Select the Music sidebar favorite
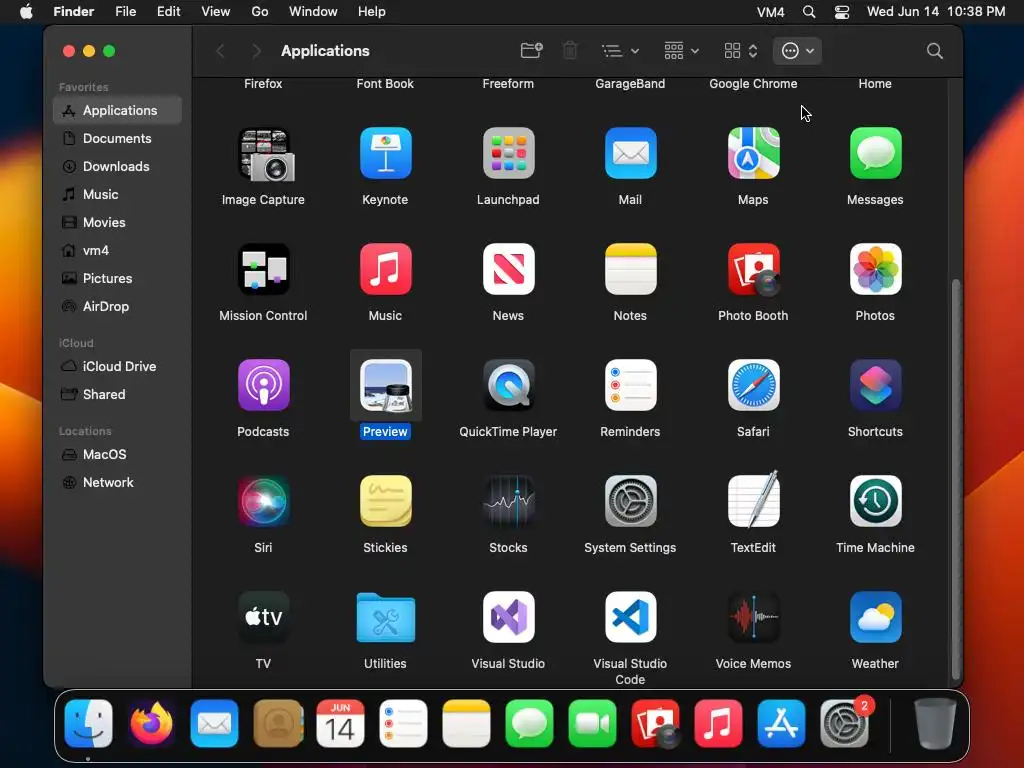This screenshot has width=1024, height=768. click(118, 195)
